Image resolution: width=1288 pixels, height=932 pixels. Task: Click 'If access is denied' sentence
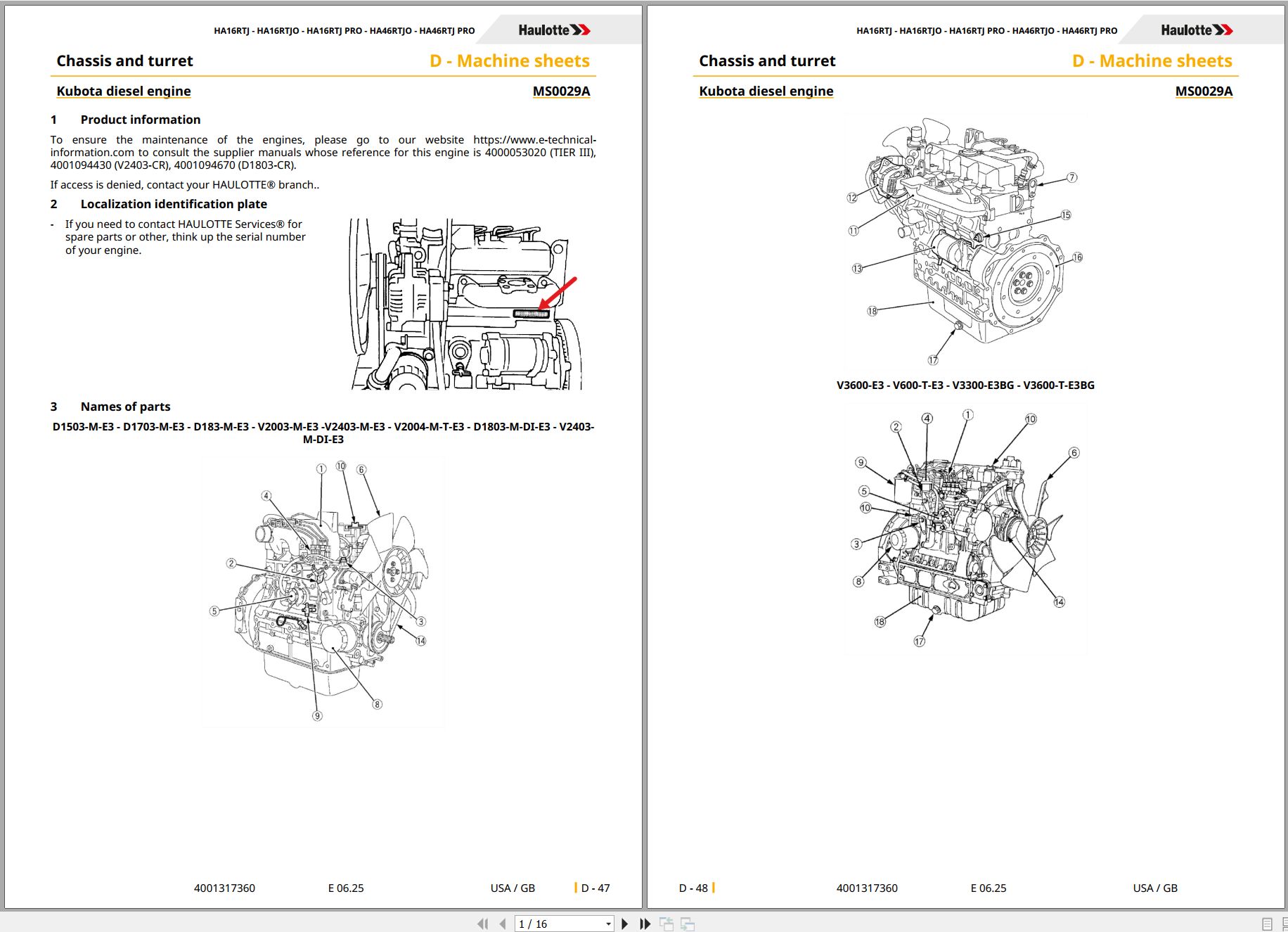click(x=185, y=185)
